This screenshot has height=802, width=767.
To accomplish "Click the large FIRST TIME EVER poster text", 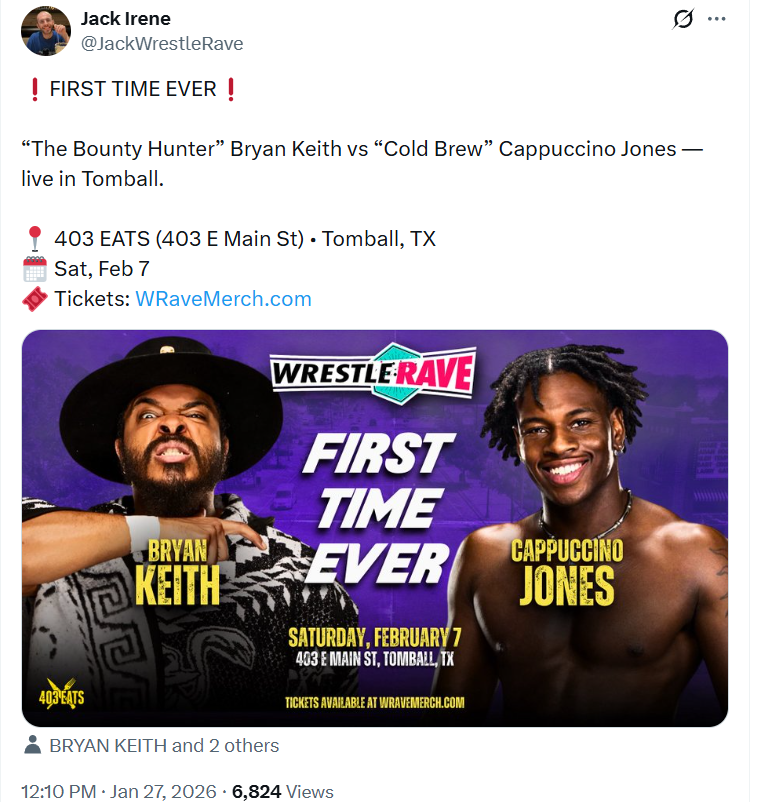I will [x=374, y=509].
